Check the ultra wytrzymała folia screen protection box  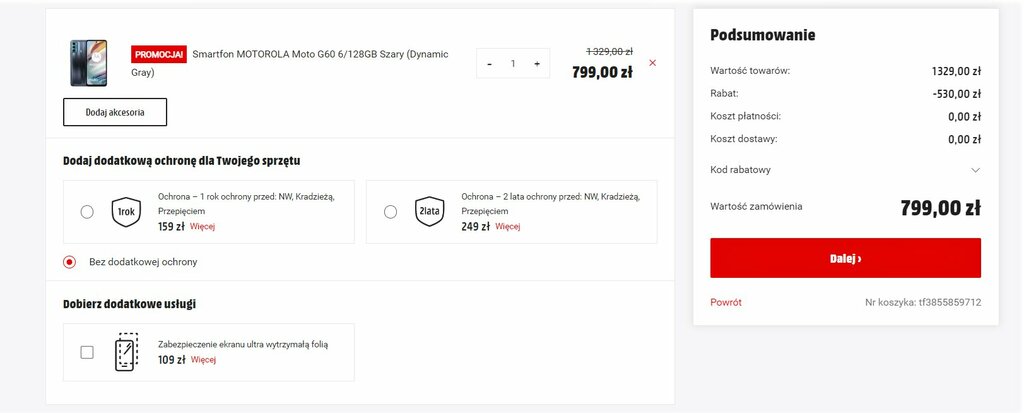pyautogui.click(x=87, y=352)
